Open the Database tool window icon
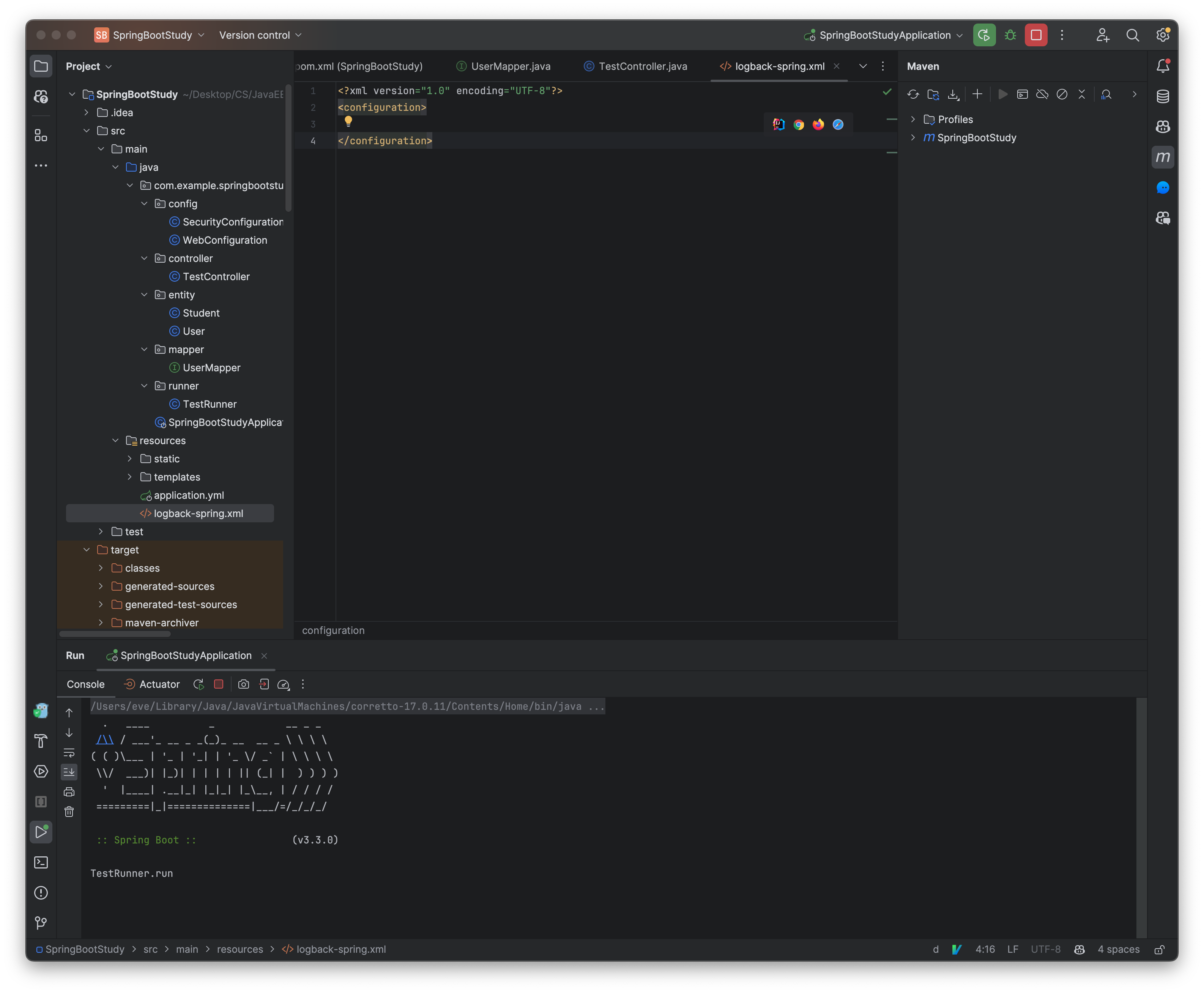This screenshot has width=1204, height=993. tap(1162, 96)
